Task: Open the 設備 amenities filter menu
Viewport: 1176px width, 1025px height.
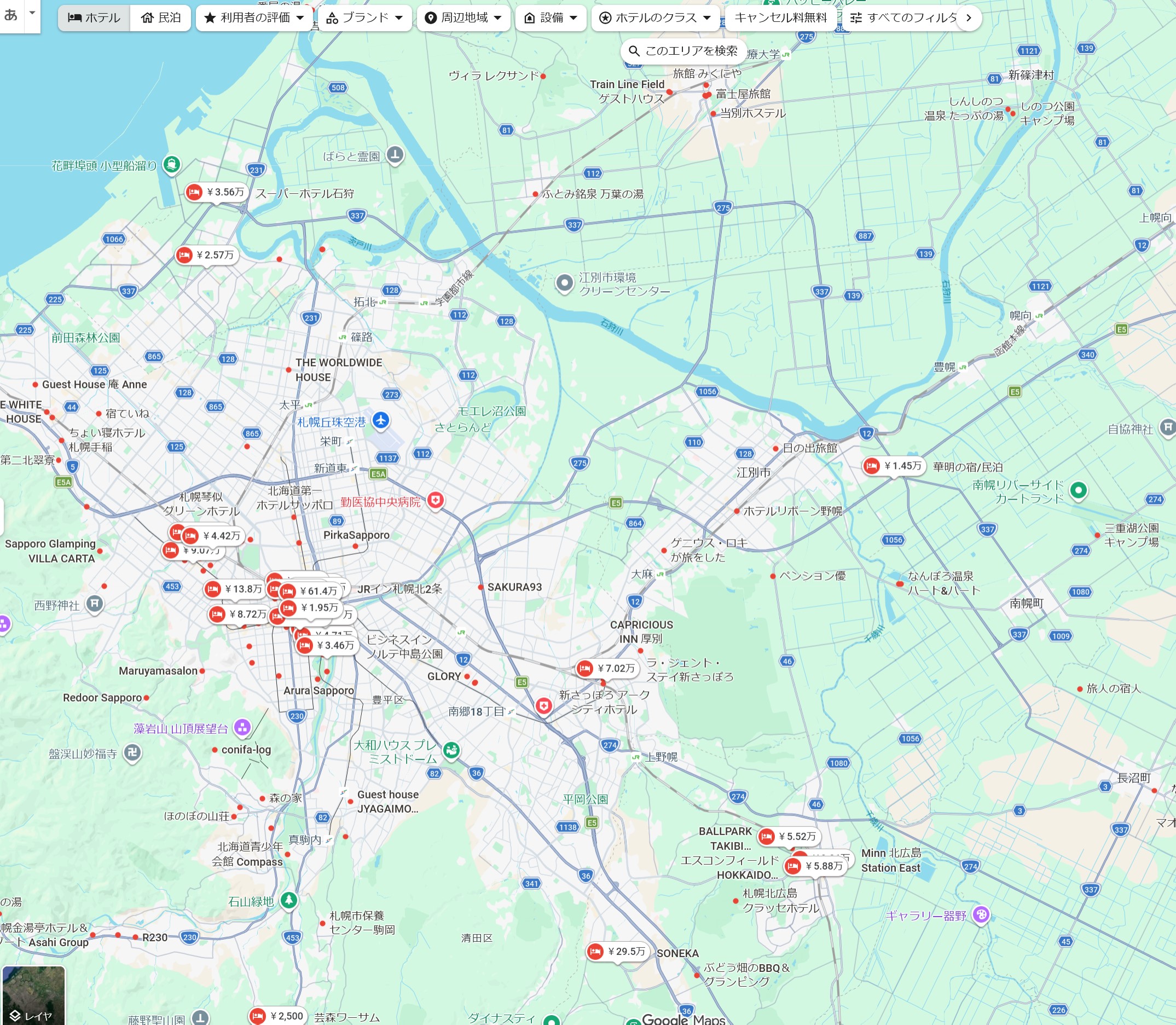Action: point(551,18)
